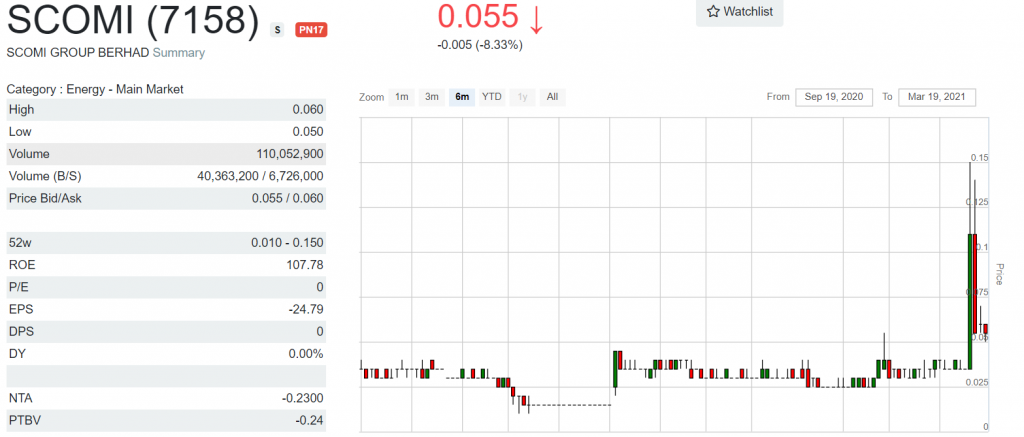Open the Summary link
Image resolution: width=1024 pixels, height=437 pixels.
click(x=178, y=53)
